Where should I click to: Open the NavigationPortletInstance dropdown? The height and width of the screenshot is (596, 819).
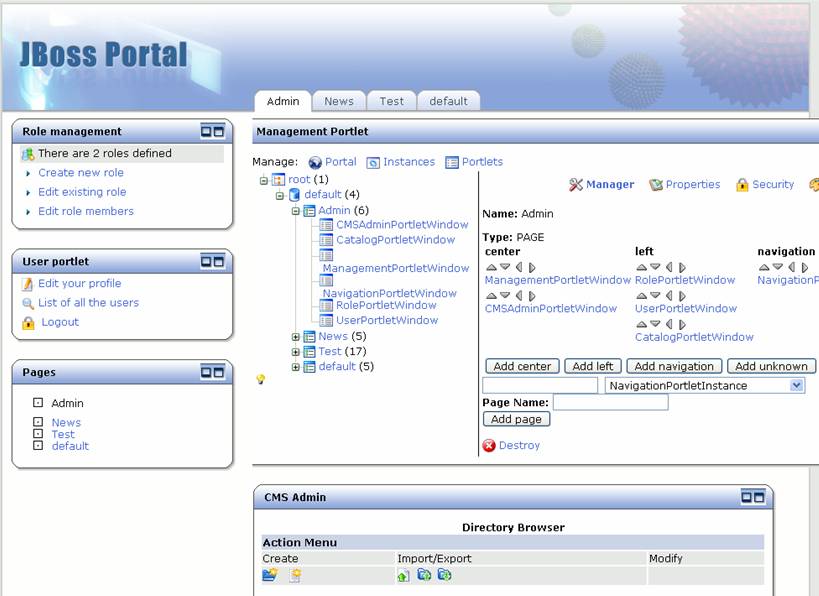pyautogui.click(x=705, y=385)
